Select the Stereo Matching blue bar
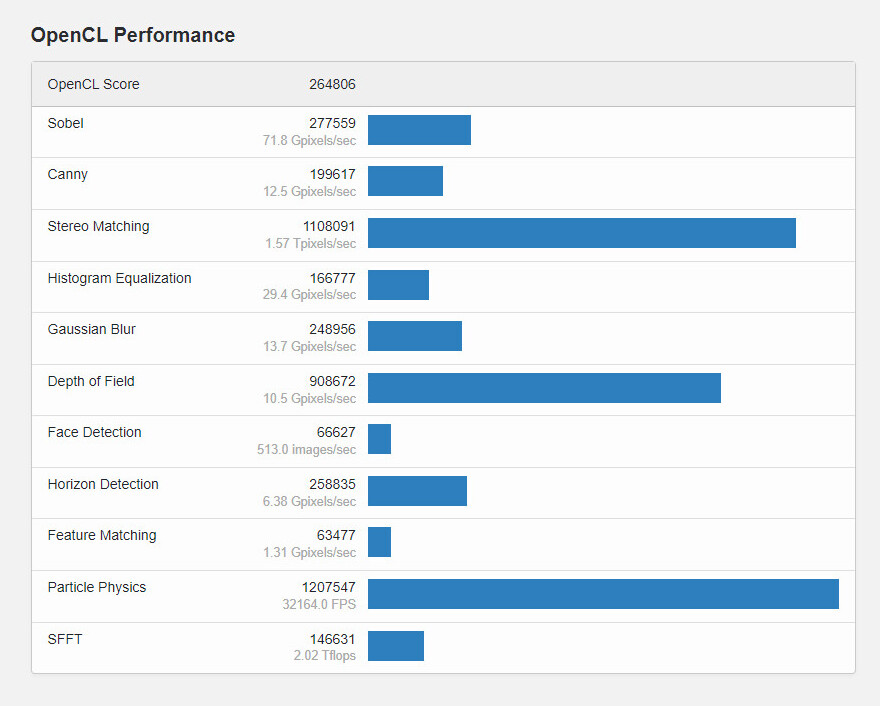880x706 pixels. point(582,233)
